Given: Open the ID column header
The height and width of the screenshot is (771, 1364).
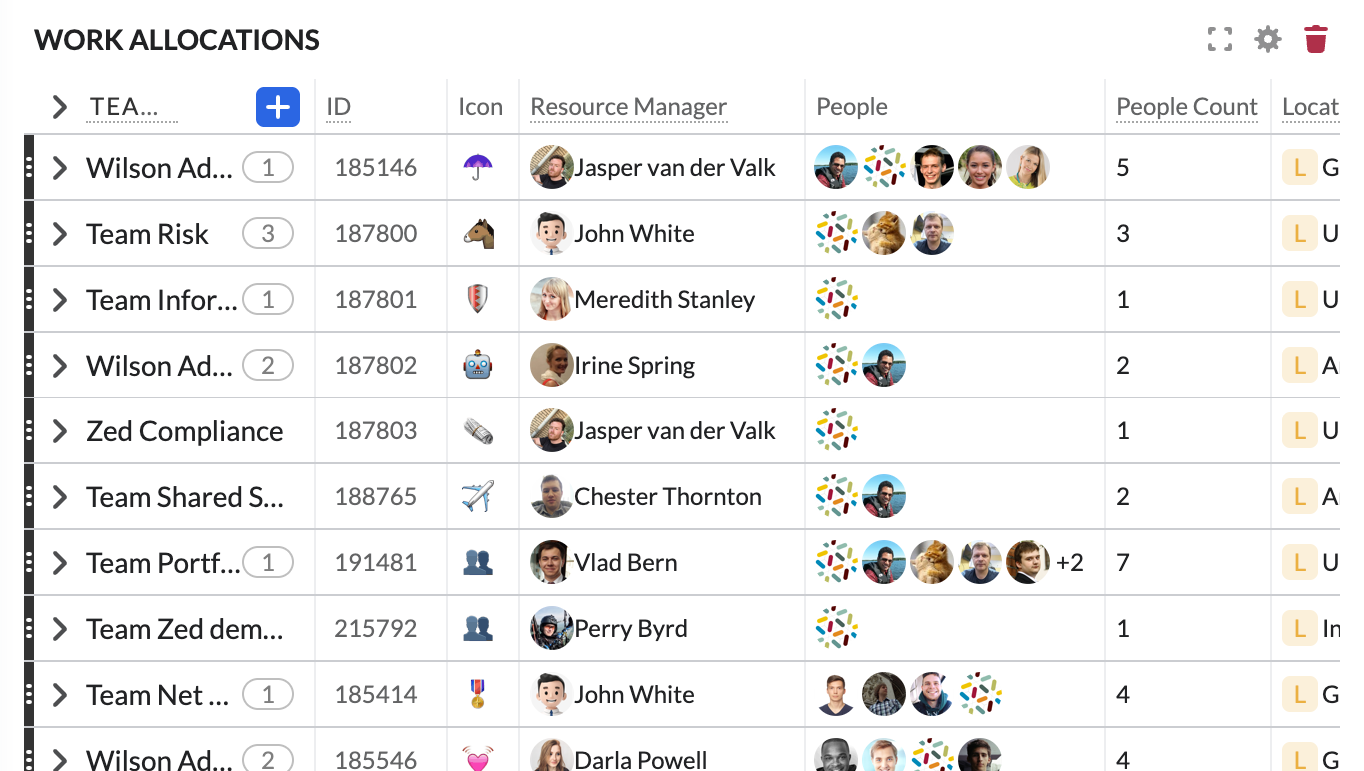Looking at the screenshot, I should pos(339,107).
